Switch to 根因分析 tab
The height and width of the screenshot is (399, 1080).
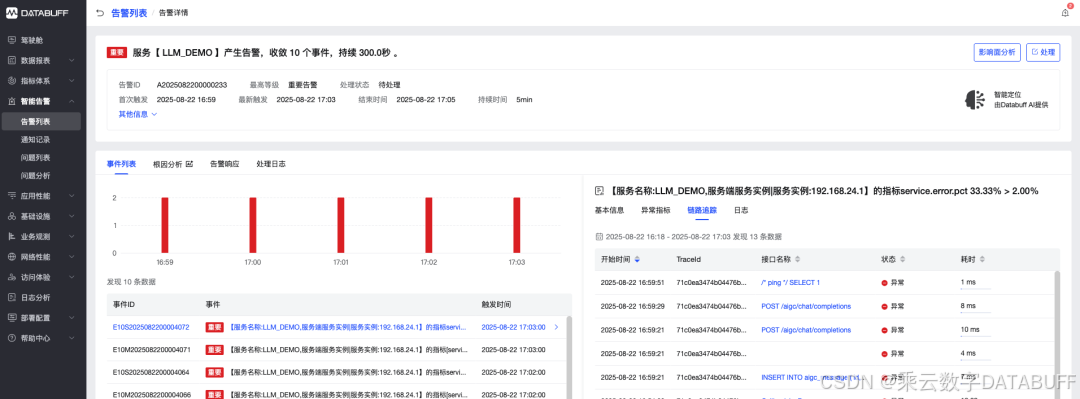click(x=167, y=164)
